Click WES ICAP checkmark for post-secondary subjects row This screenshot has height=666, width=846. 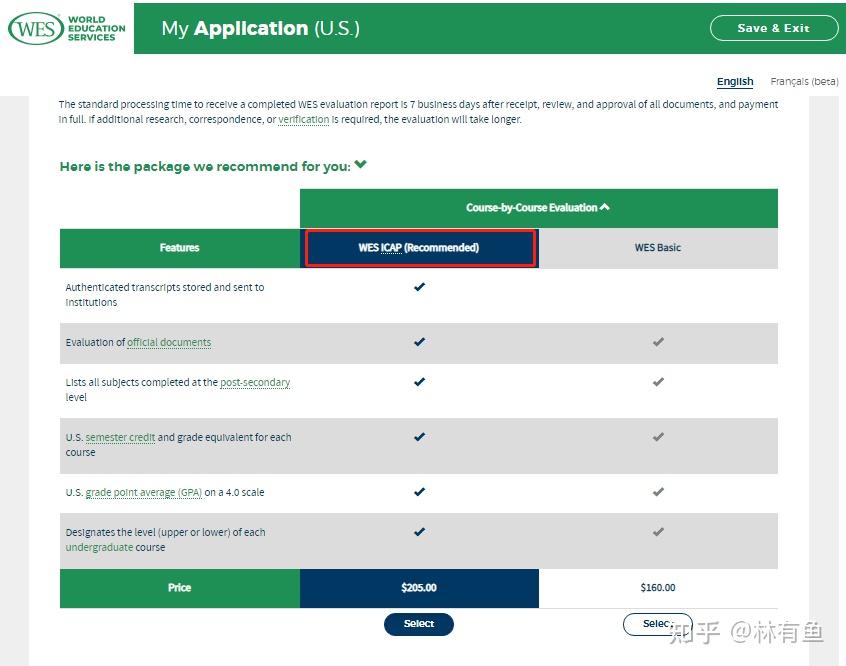419,382
